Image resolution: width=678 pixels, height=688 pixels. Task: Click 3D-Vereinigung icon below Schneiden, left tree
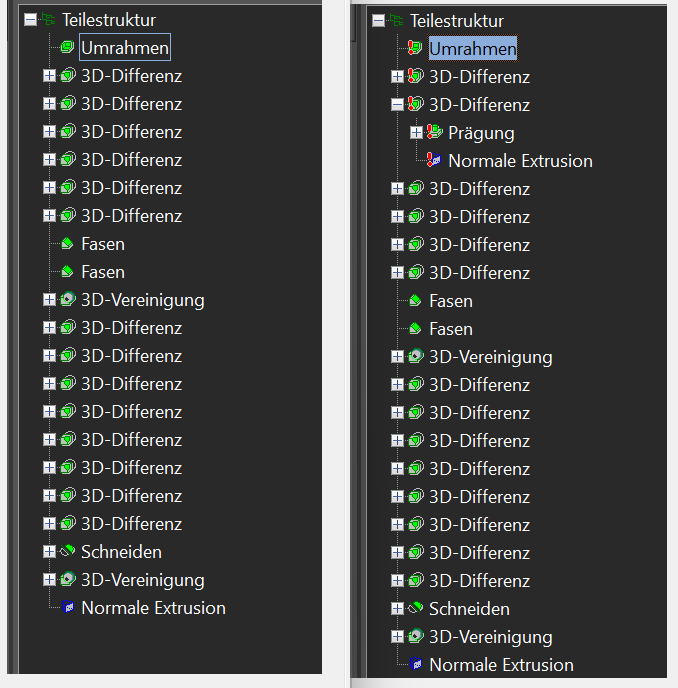68,579
